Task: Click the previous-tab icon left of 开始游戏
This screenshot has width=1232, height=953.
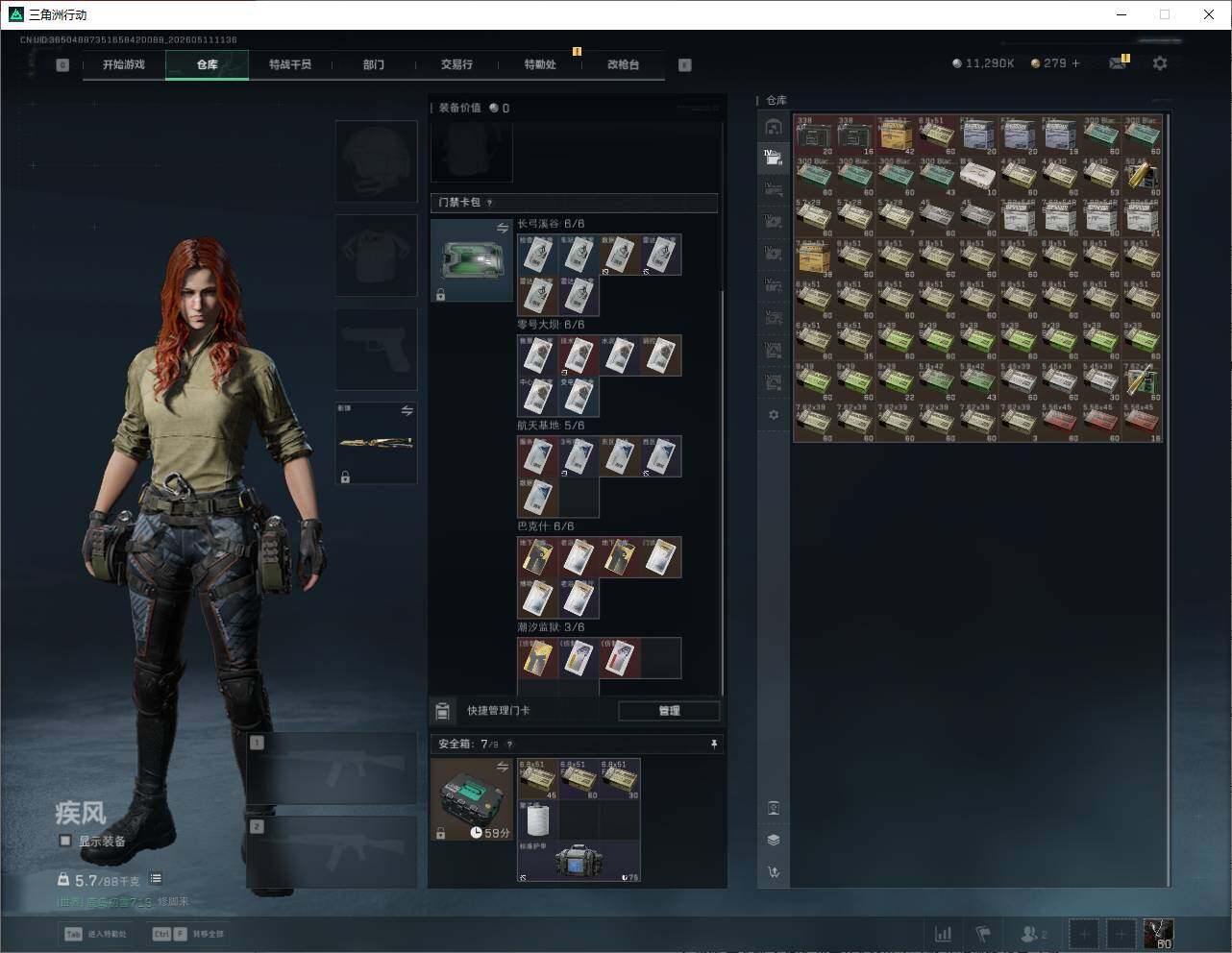Action: click(x=62, y=65)
